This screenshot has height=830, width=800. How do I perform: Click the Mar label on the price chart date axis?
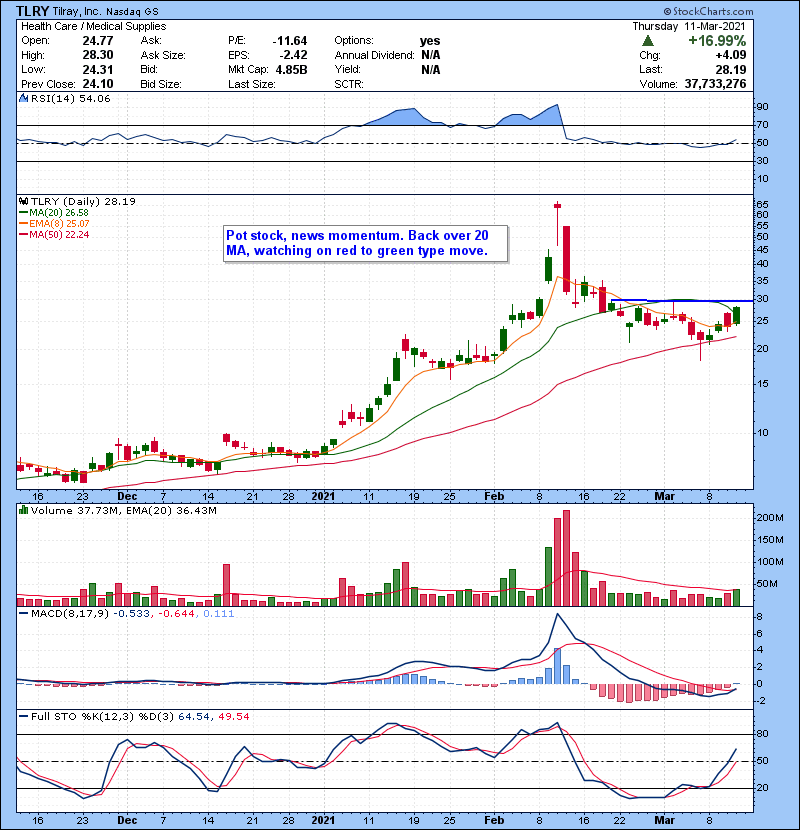tap(664, 496)
